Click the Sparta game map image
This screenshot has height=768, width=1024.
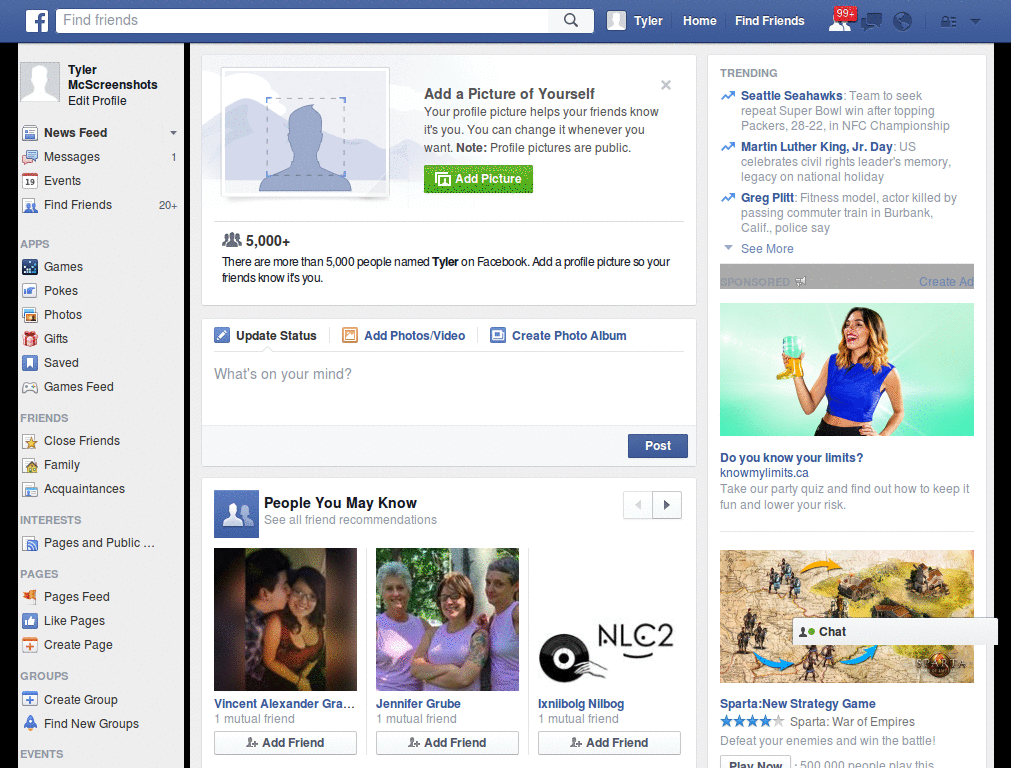point(846,616)
